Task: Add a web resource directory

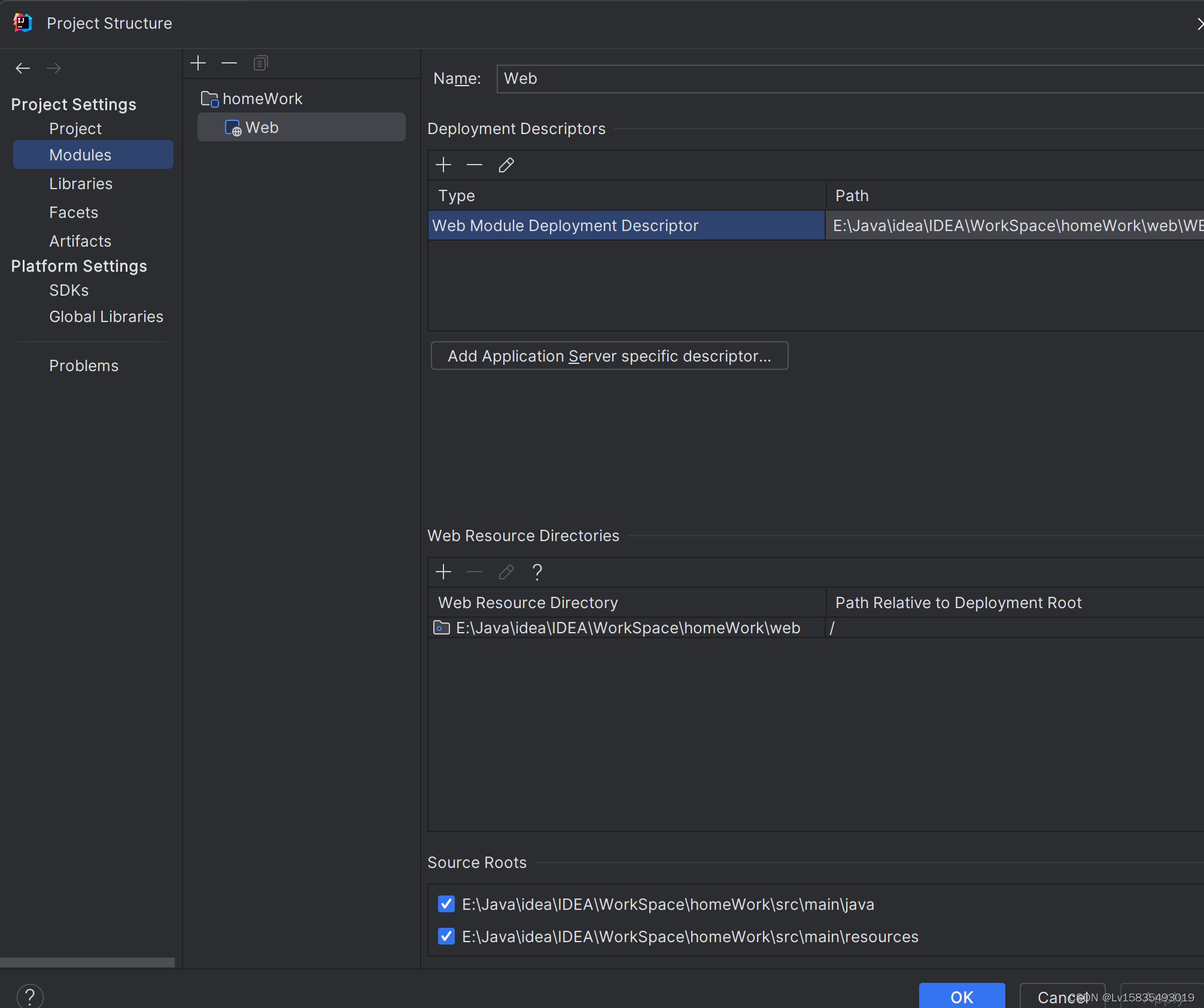Action: (x=443, y=572)
